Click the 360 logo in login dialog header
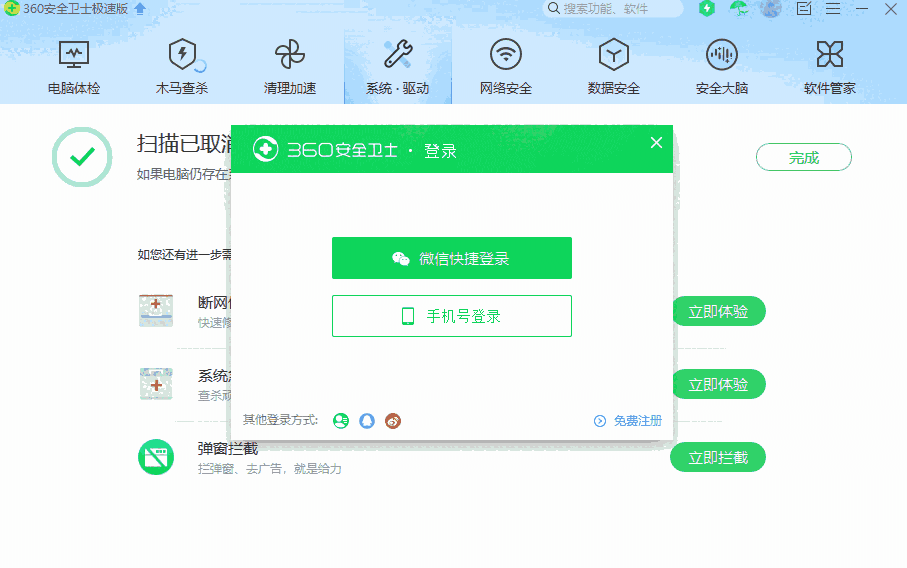The width and height of the screenshot is (907, 568). [x=266, y=149]
